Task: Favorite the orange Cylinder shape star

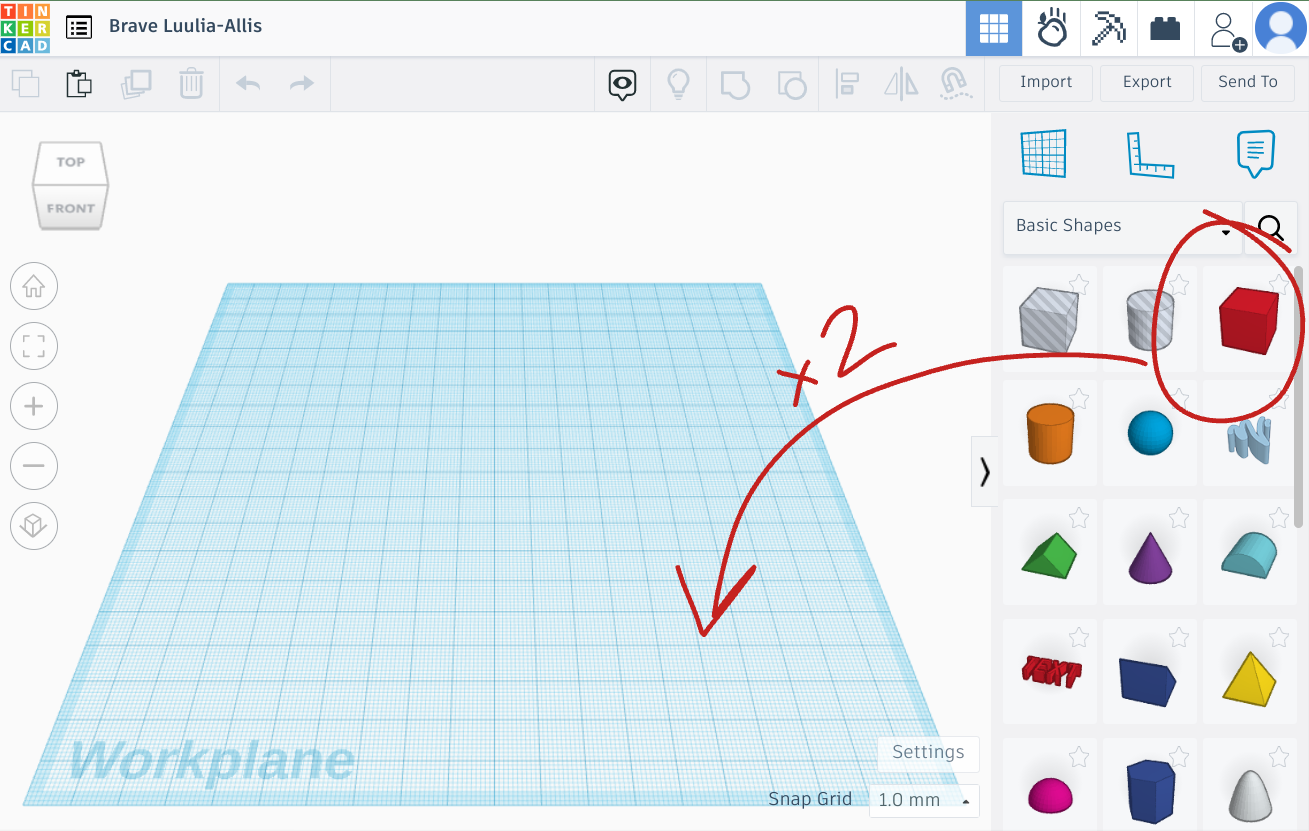Action: [x=1079, y=400]
